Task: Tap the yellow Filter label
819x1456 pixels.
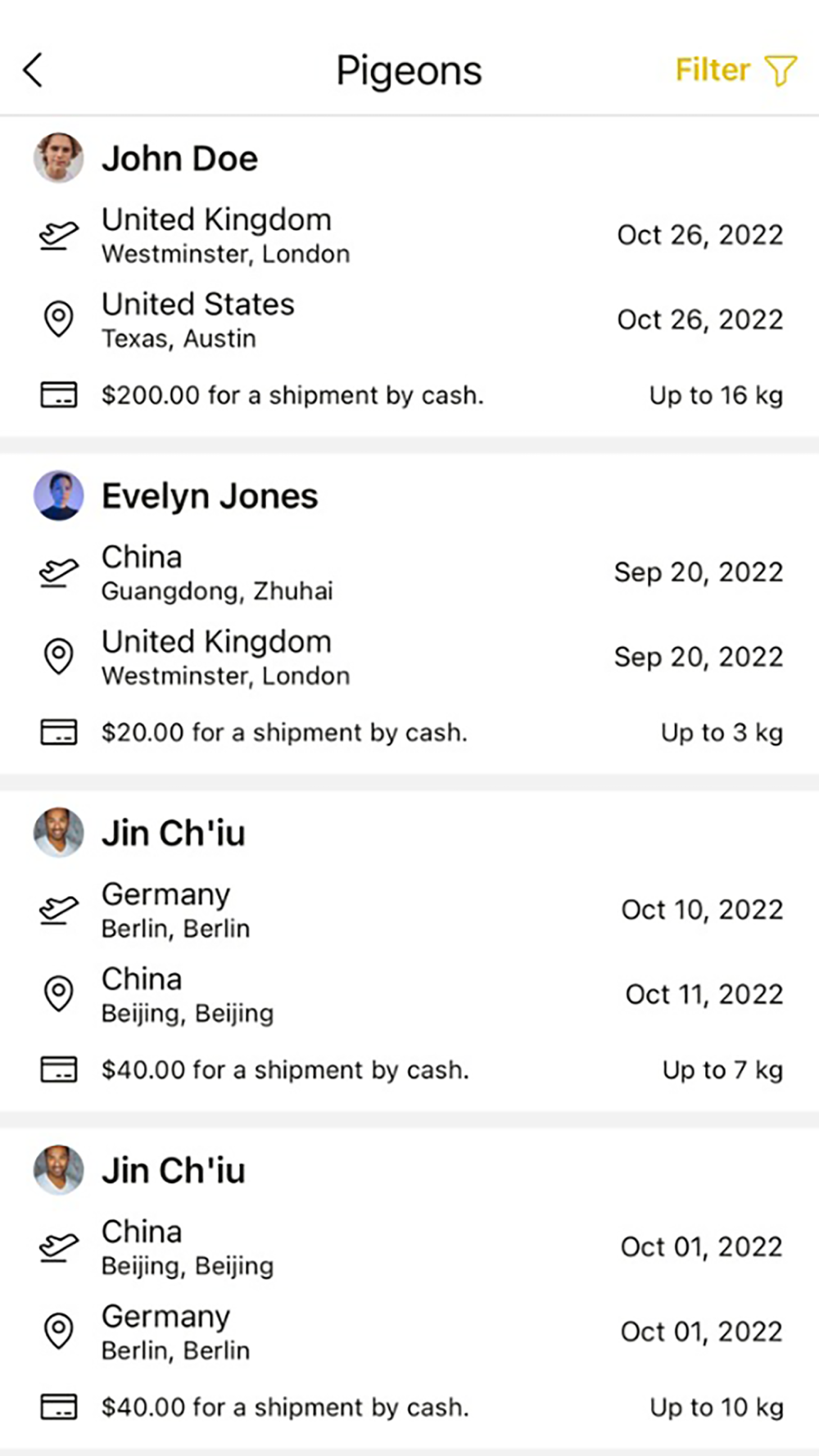Action: tap(713, 70)
